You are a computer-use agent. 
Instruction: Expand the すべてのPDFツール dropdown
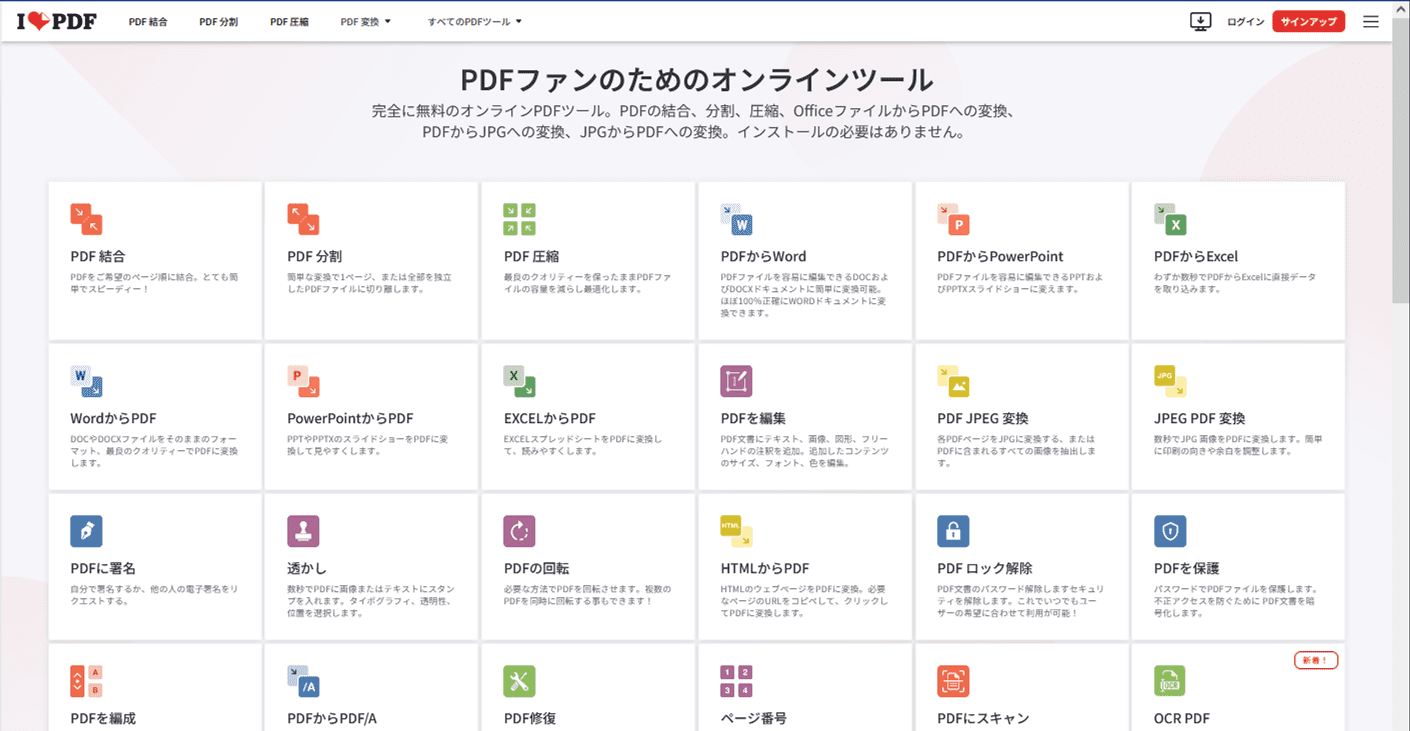click(x=474, y=22)
